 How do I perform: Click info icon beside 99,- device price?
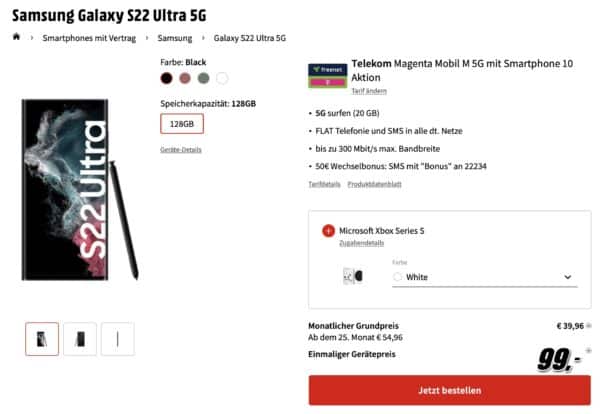[x=588, y=350]
